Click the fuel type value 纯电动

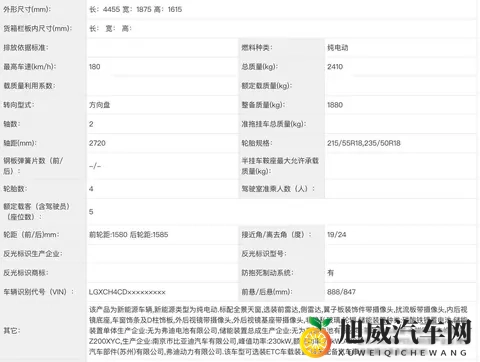click(x=338, y=48)
